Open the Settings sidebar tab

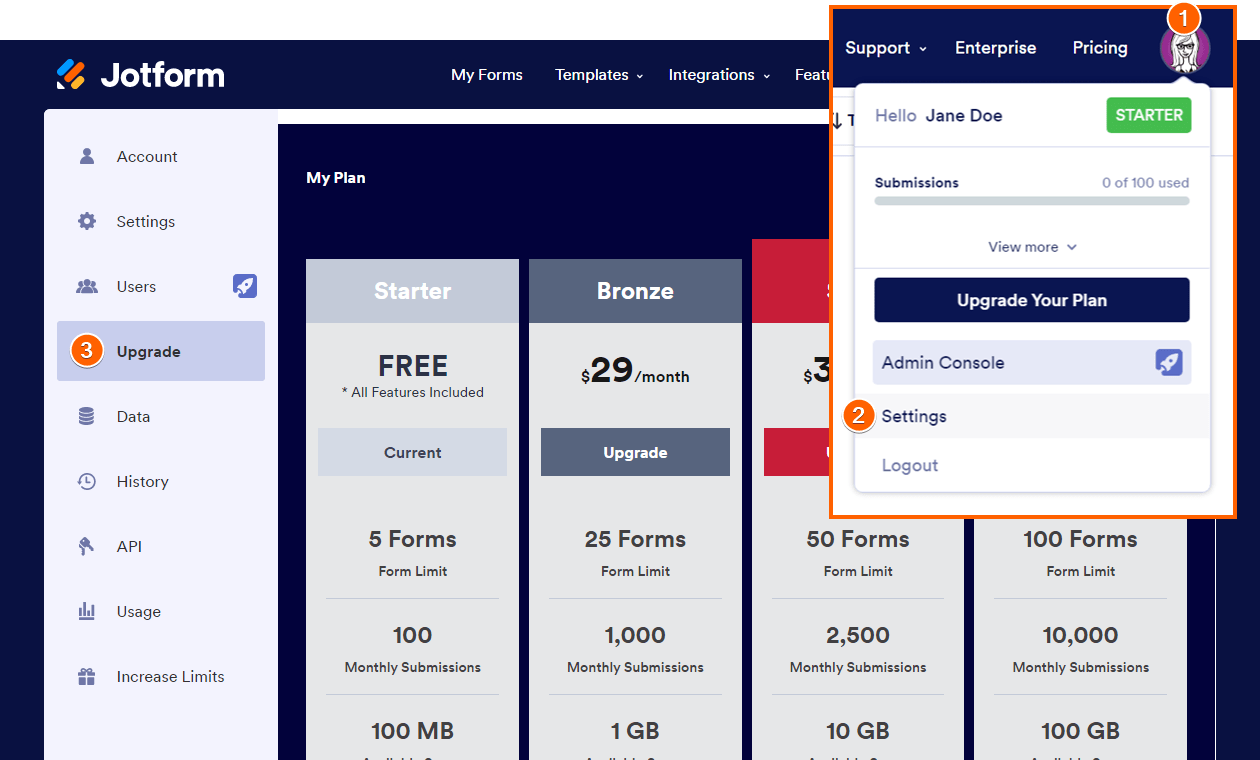click(x=161, y=221)
